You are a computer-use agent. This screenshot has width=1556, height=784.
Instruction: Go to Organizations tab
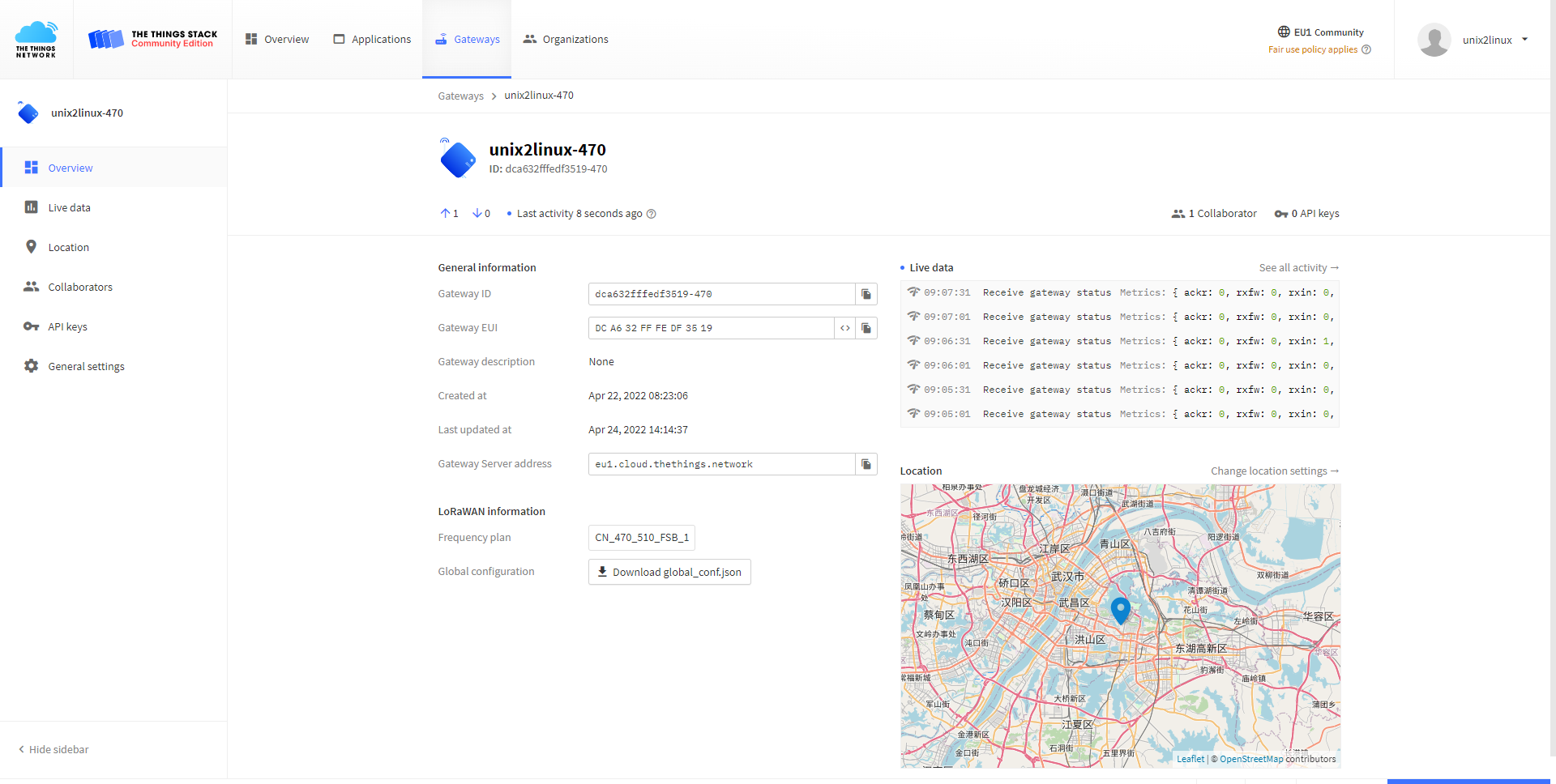(x=566, y=39)
